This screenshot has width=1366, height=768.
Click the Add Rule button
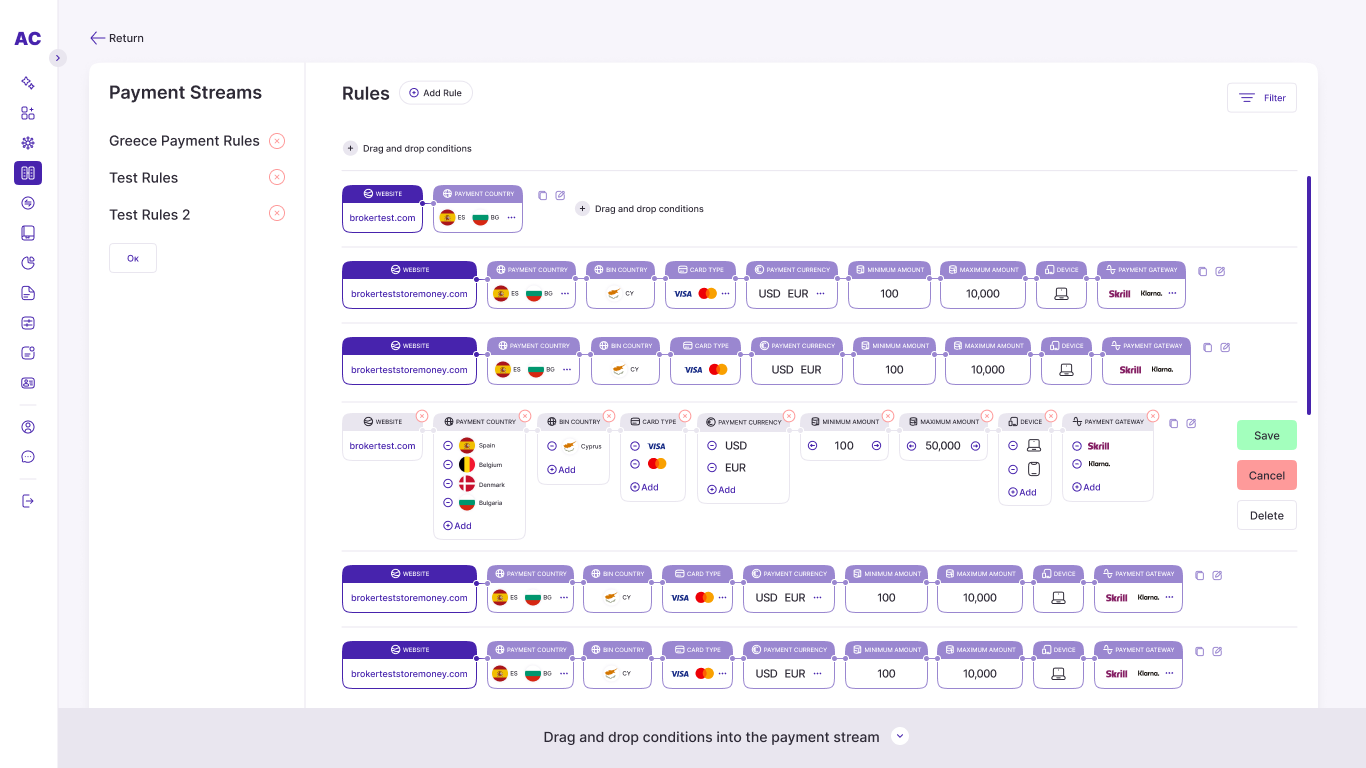click(436, 93)
